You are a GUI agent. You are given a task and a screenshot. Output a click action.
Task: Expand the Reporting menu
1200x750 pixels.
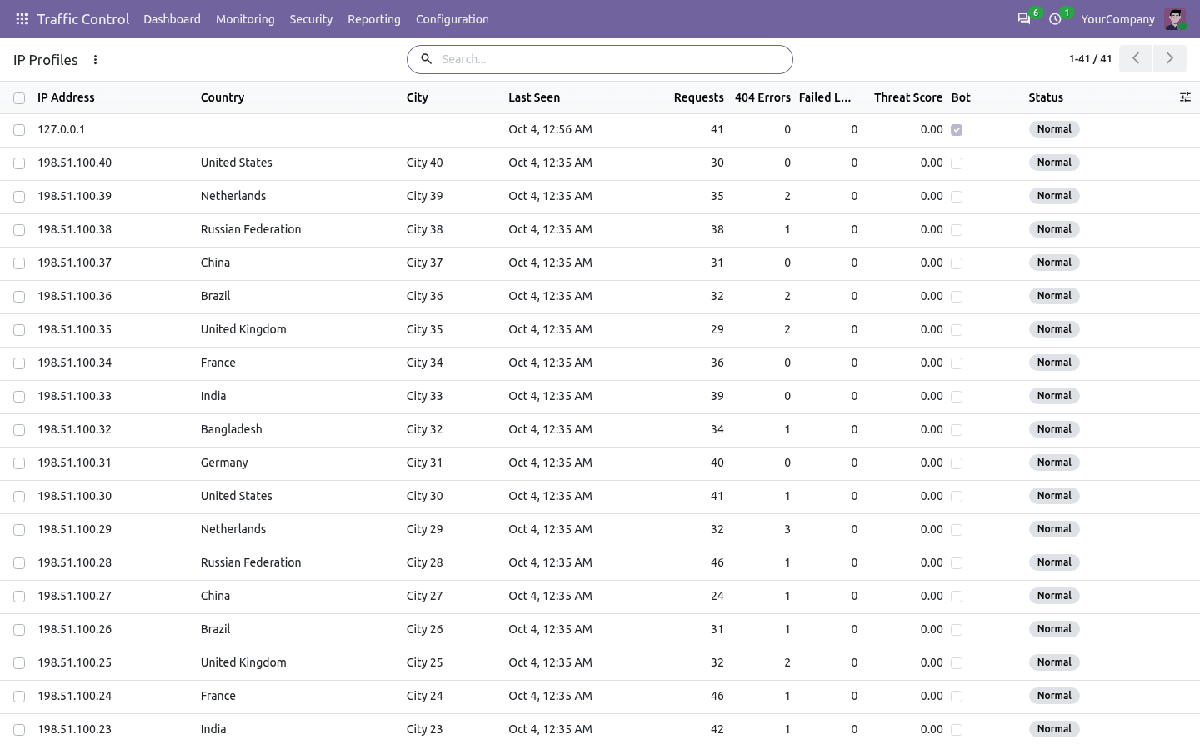(374, 19)
